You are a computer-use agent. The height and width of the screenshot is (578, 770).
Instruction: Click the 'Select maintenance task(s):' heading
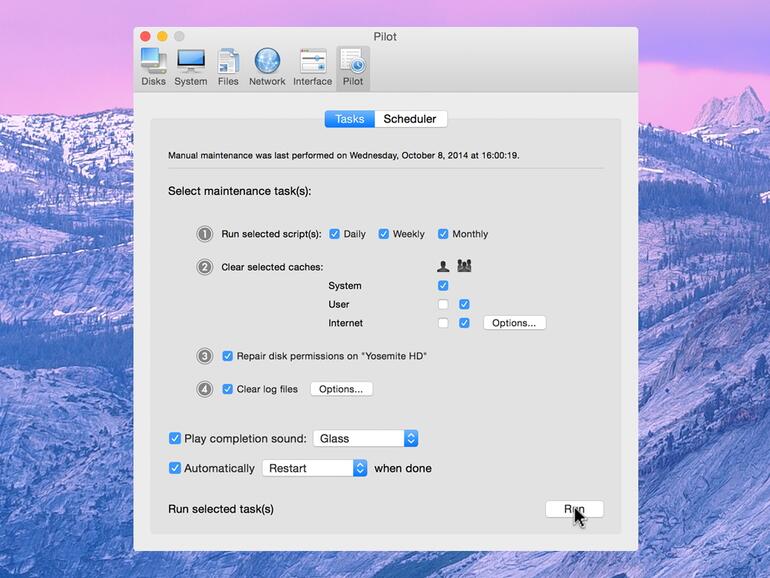[x=240, y=191]
